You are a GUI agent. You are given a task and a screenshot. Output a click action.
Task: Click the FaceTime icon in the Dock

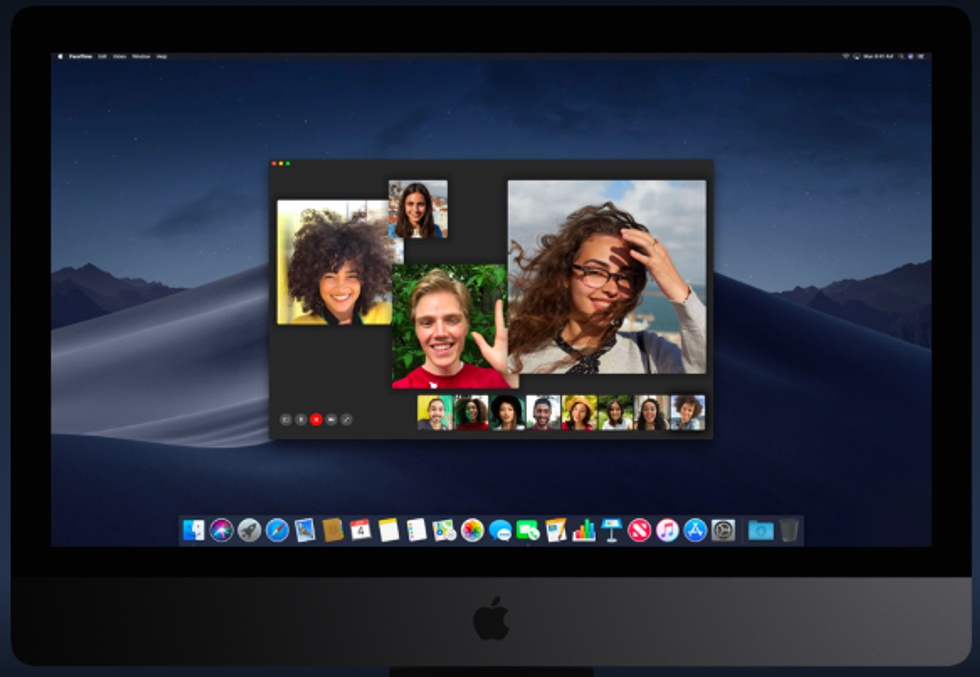point(528,530)
